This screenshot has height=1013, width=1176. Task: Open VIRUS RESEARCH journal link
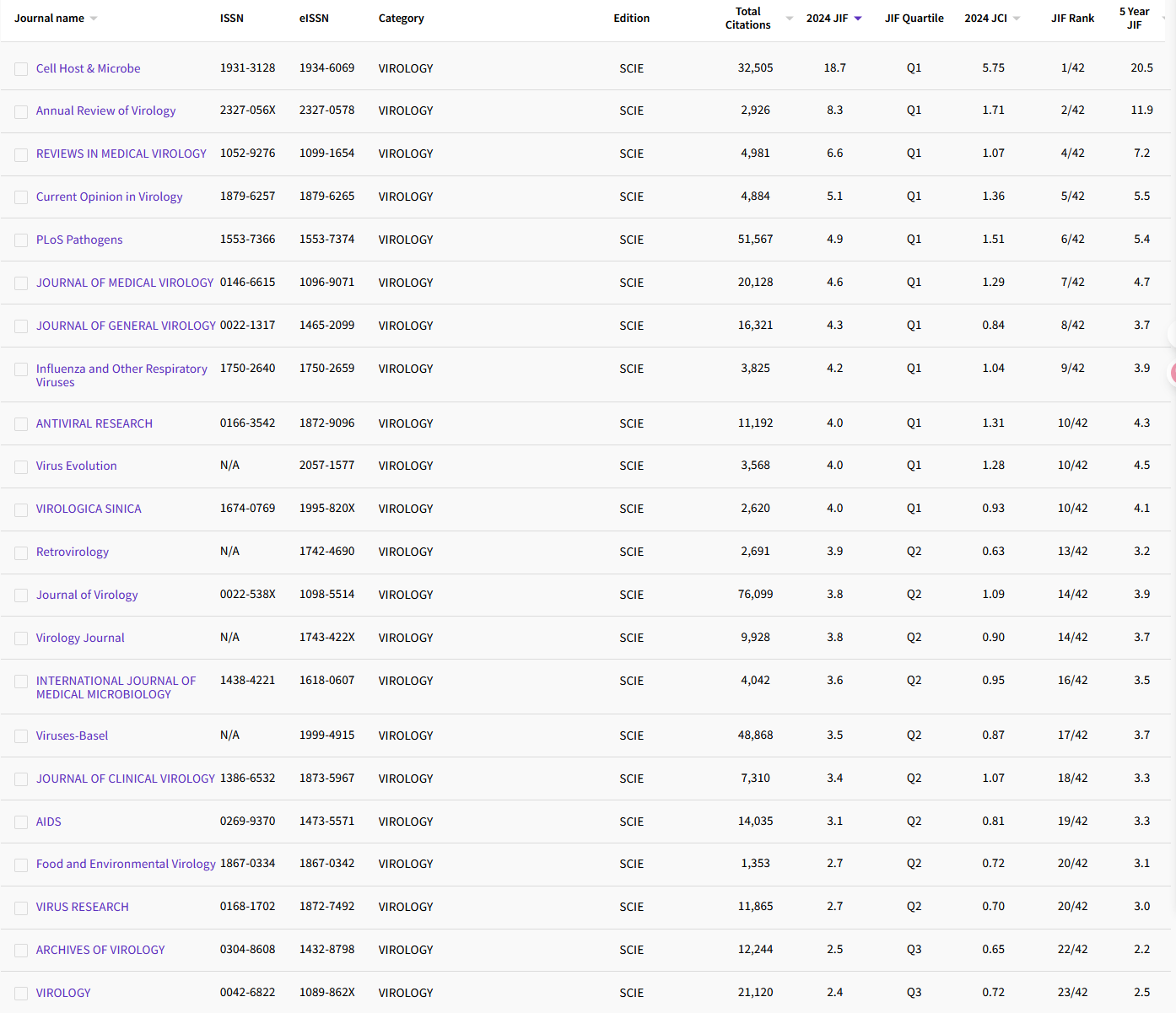82,907
